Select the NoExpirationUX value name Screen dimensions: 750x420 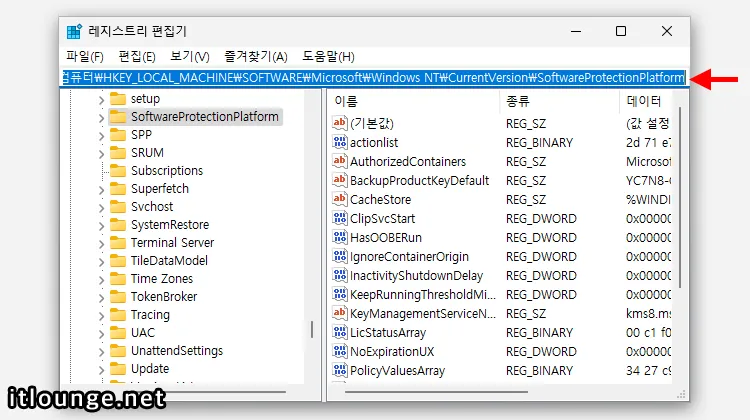(392, 352)
